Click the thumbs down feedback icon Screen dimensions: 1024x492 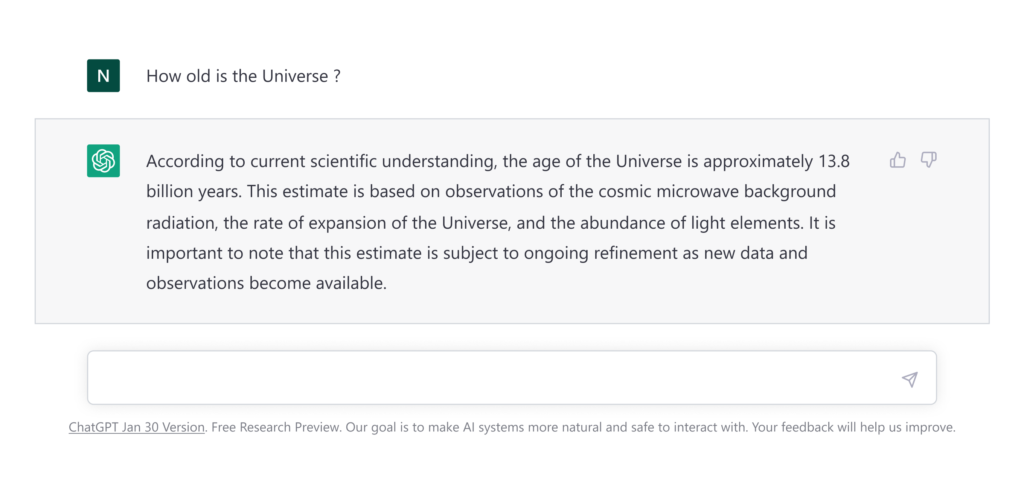coord(929,160)
